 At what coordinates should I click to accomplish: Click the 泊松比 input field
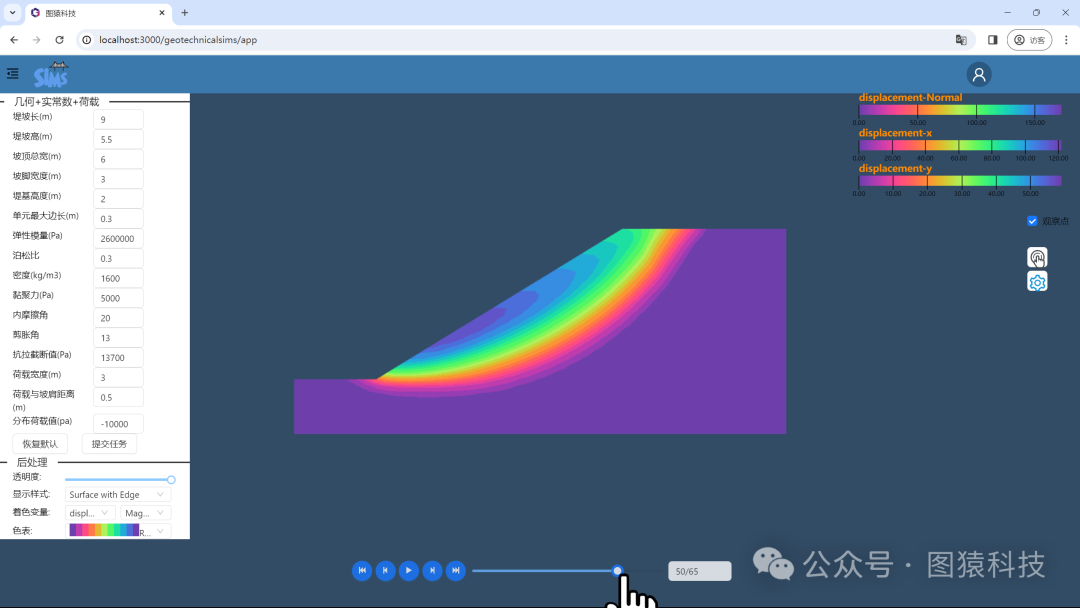(x=118, y=258)
